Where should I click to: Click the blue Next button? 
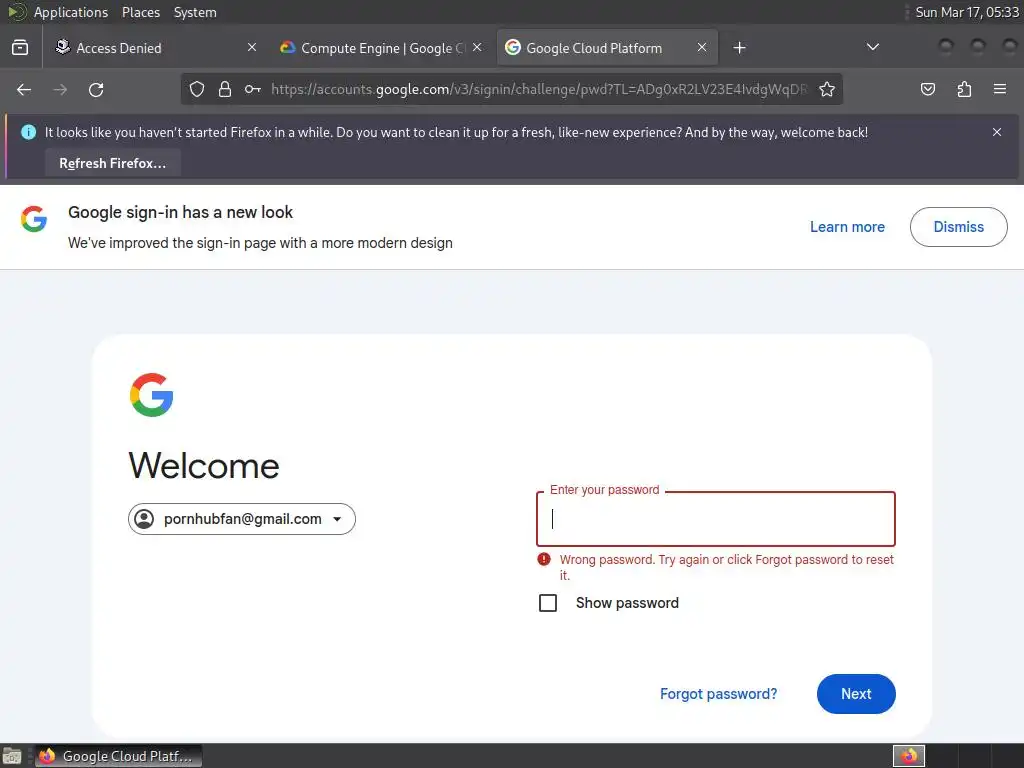856,694
